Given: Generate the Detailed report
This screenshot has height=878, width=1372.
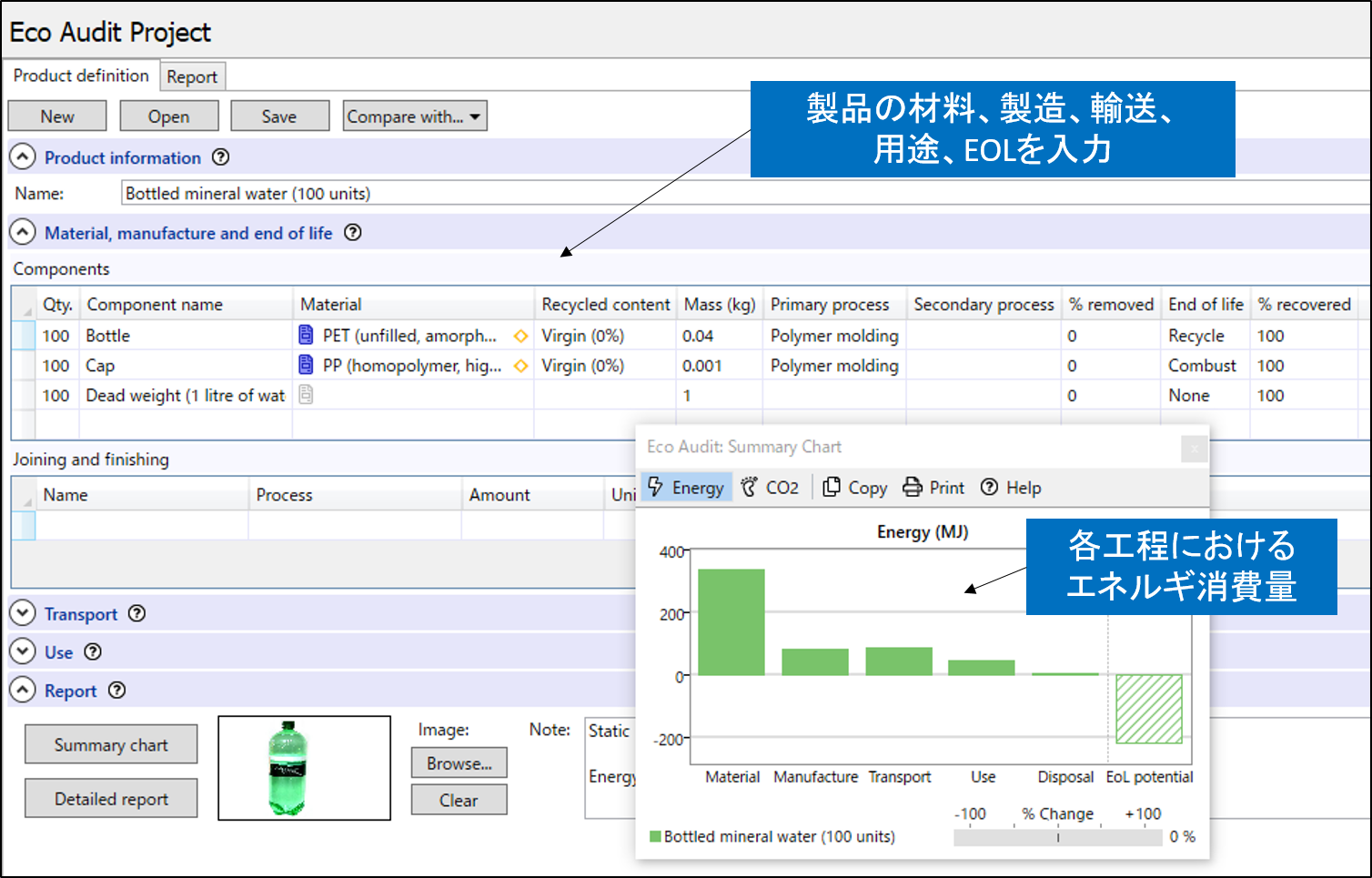Looking at the screenshot, I should tap(111, 798).
